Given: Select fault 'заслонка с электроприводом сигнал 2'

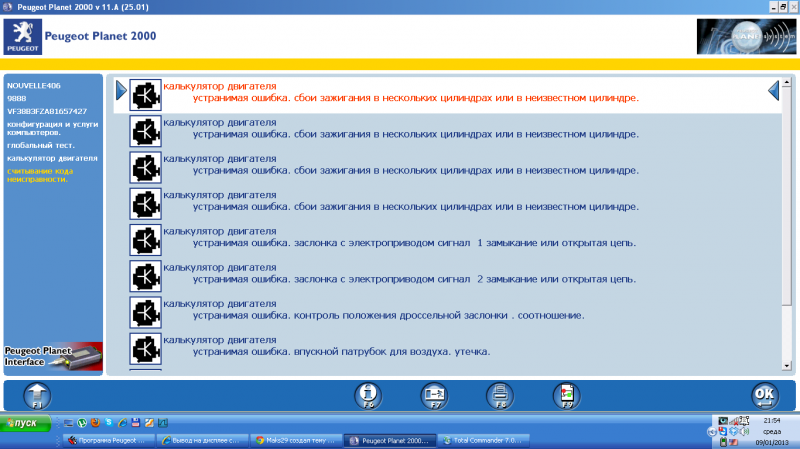Looking at the screenshot, I should click(x=414, y=279).
